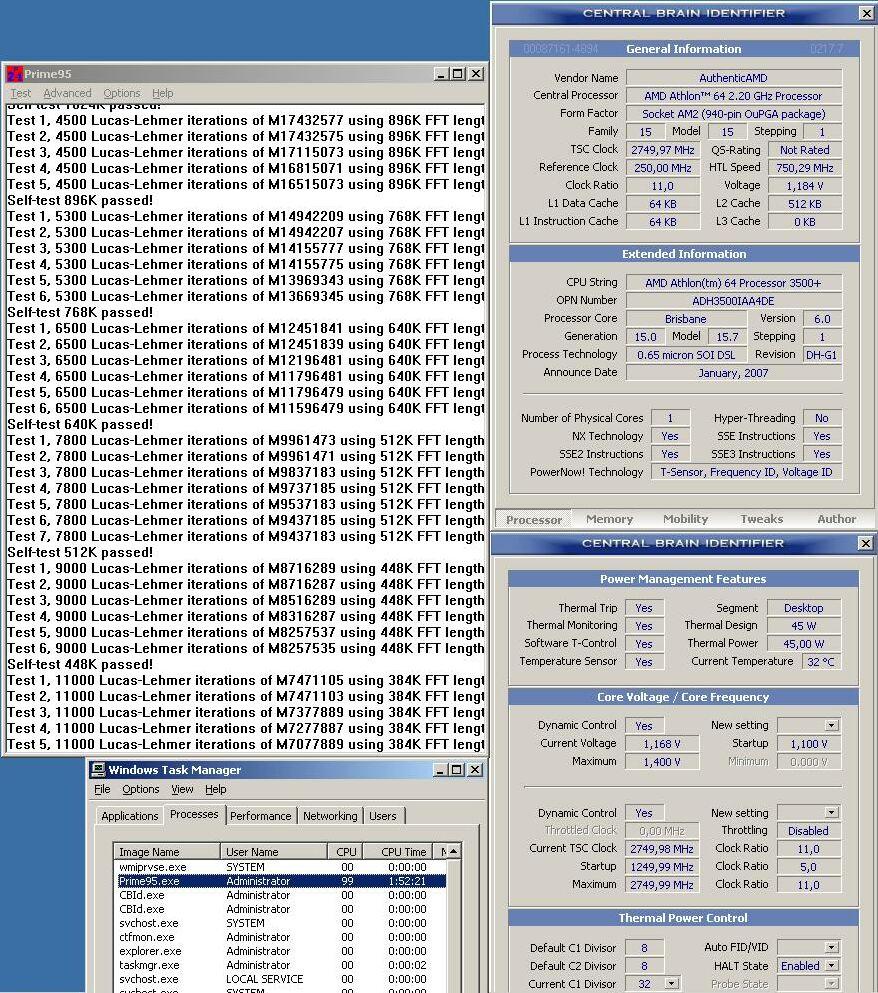Open the Advanced menu in Prime95
The width and height of the screenshot is (878, 993).
(x=67, y=93)
